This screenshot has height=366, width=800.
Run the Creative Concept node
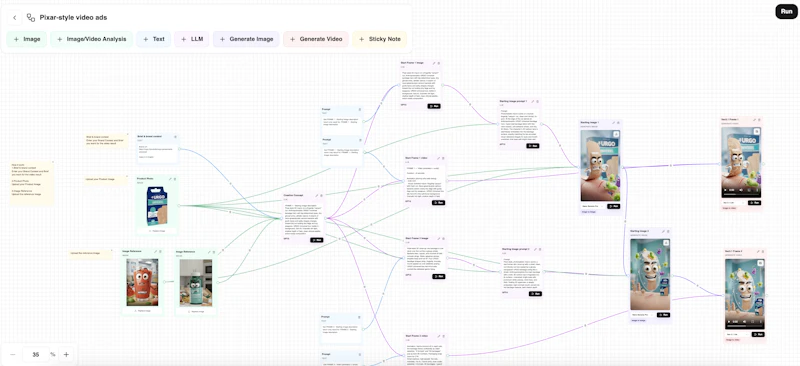[x=316, y=240]
